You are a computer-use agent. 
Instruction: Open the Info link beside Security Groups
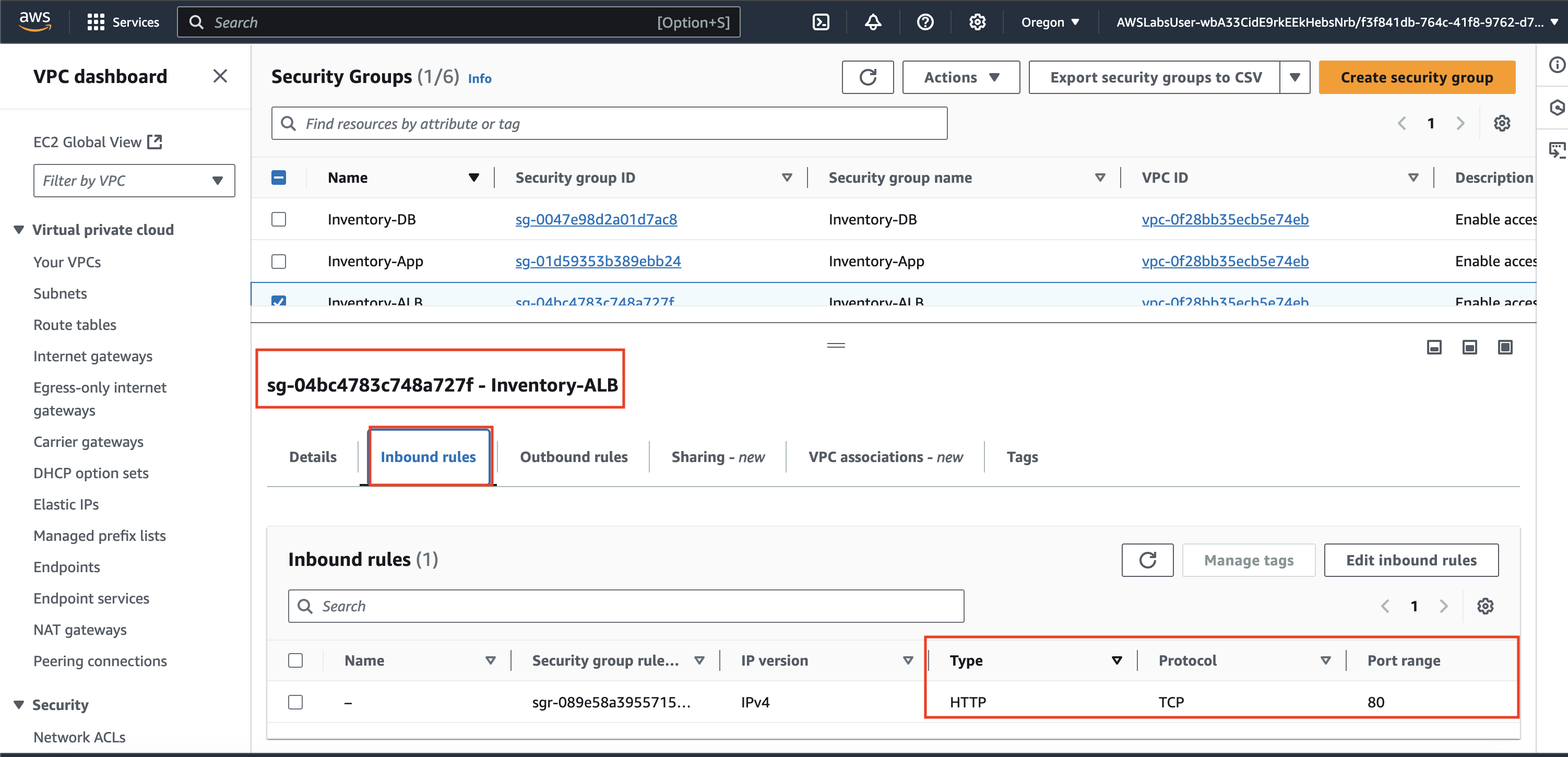coord(479,78)
